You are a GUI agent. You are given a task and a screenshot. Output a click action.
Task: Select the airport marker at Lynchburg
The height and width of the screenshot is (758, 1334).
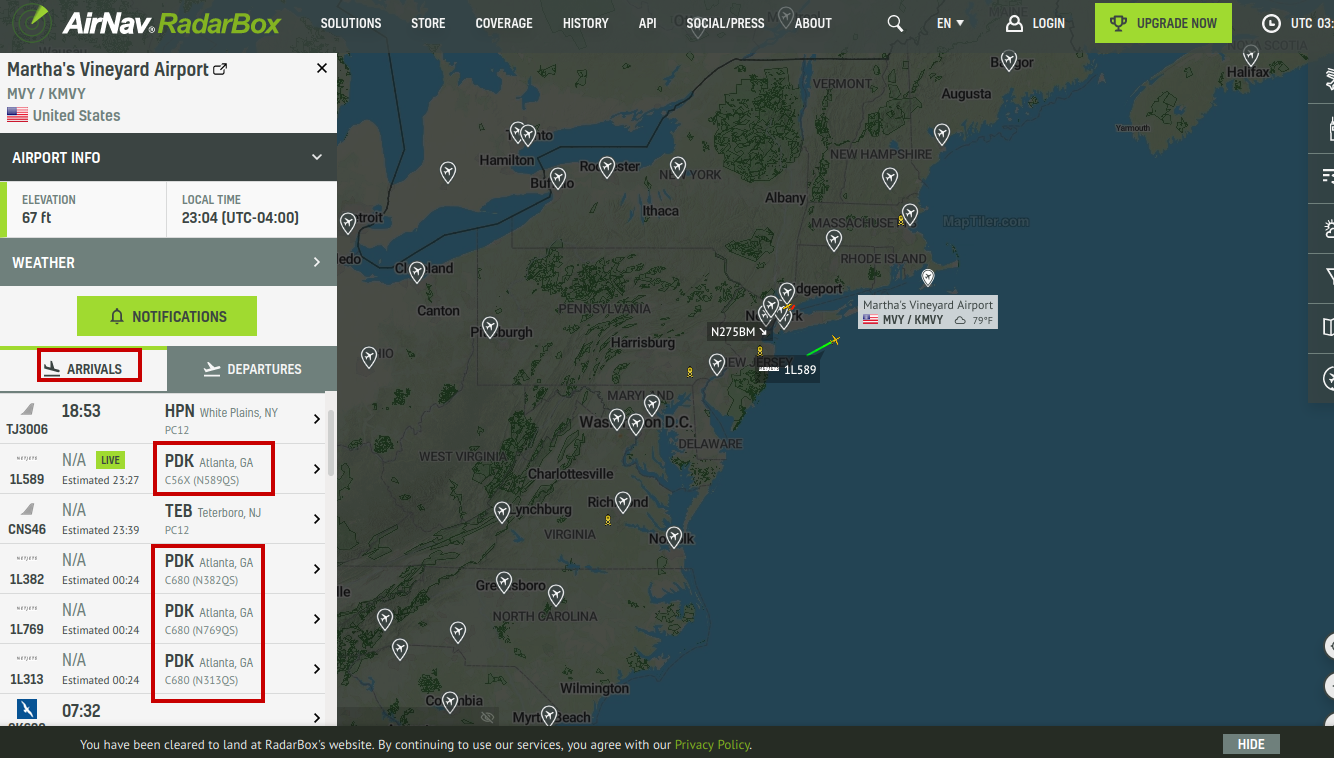click(x=502, y=512)
